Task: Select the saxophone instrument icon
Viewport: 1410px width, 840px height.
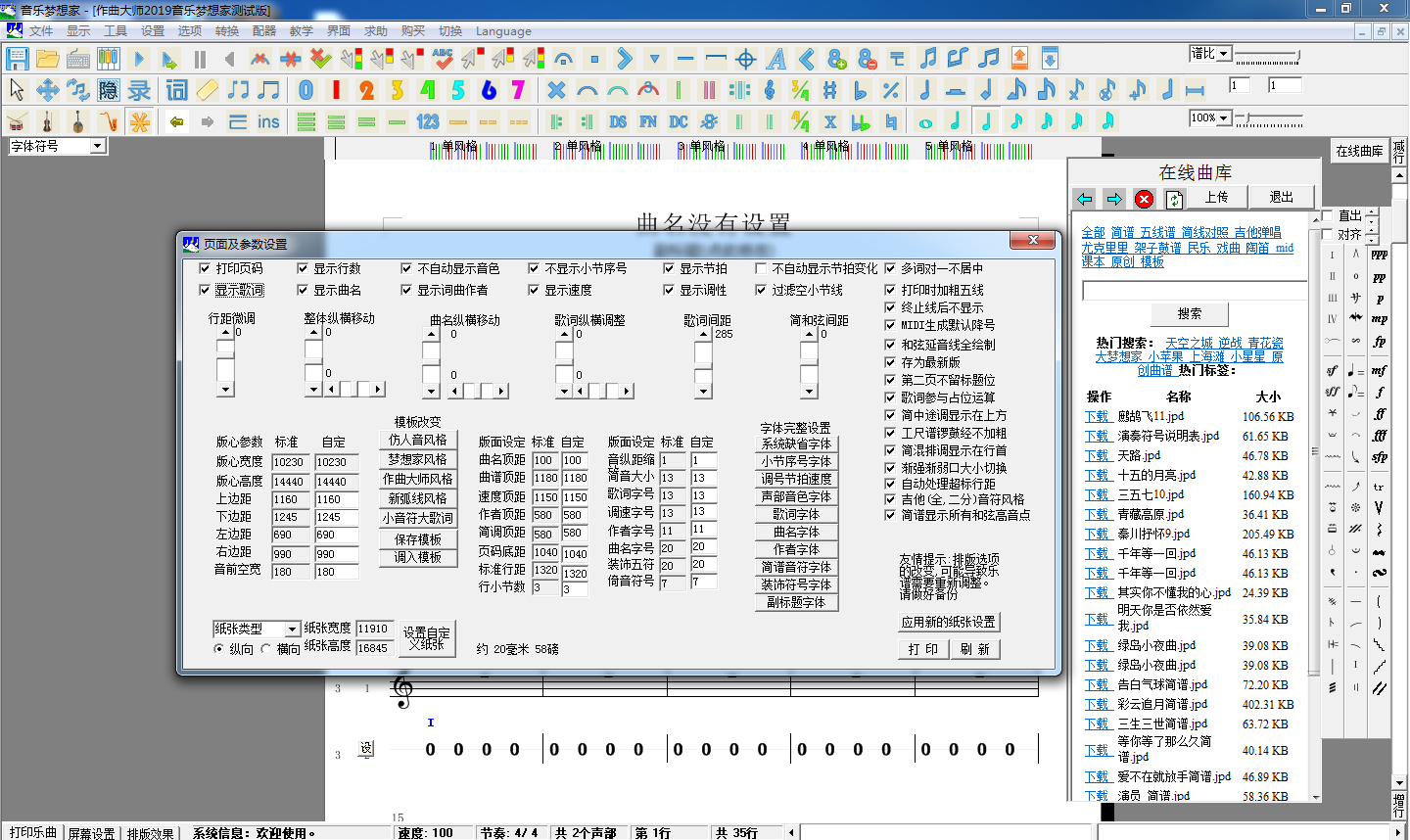Action: 108,121
